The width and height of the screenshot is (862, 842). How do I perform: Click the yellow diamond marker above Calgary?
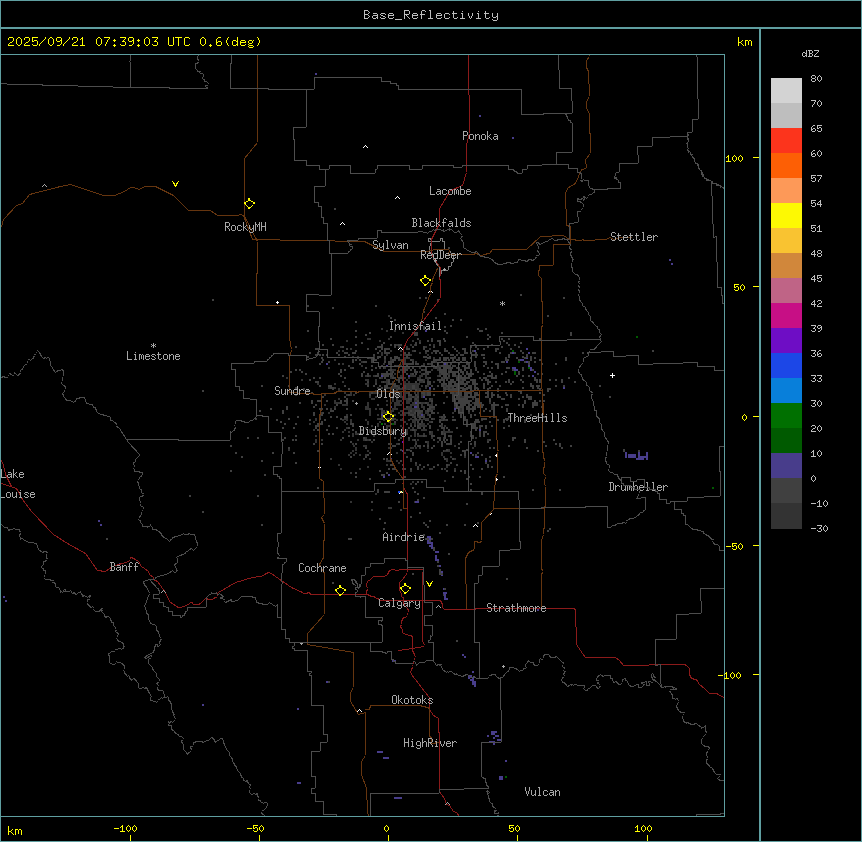[x=405, y=588]
